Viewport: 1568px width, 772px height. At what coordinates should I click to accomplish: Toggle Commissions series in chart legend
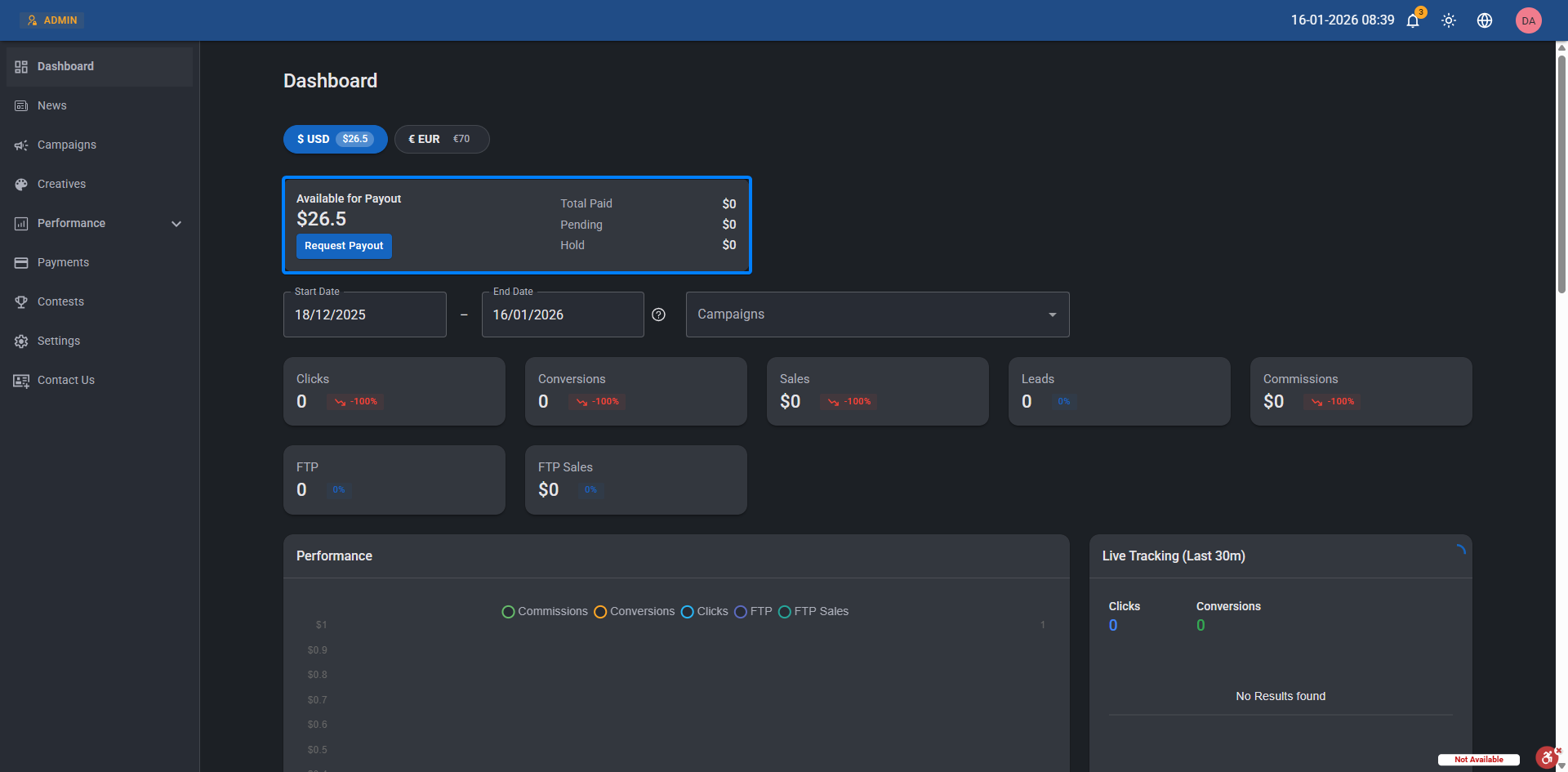[545, 612]
